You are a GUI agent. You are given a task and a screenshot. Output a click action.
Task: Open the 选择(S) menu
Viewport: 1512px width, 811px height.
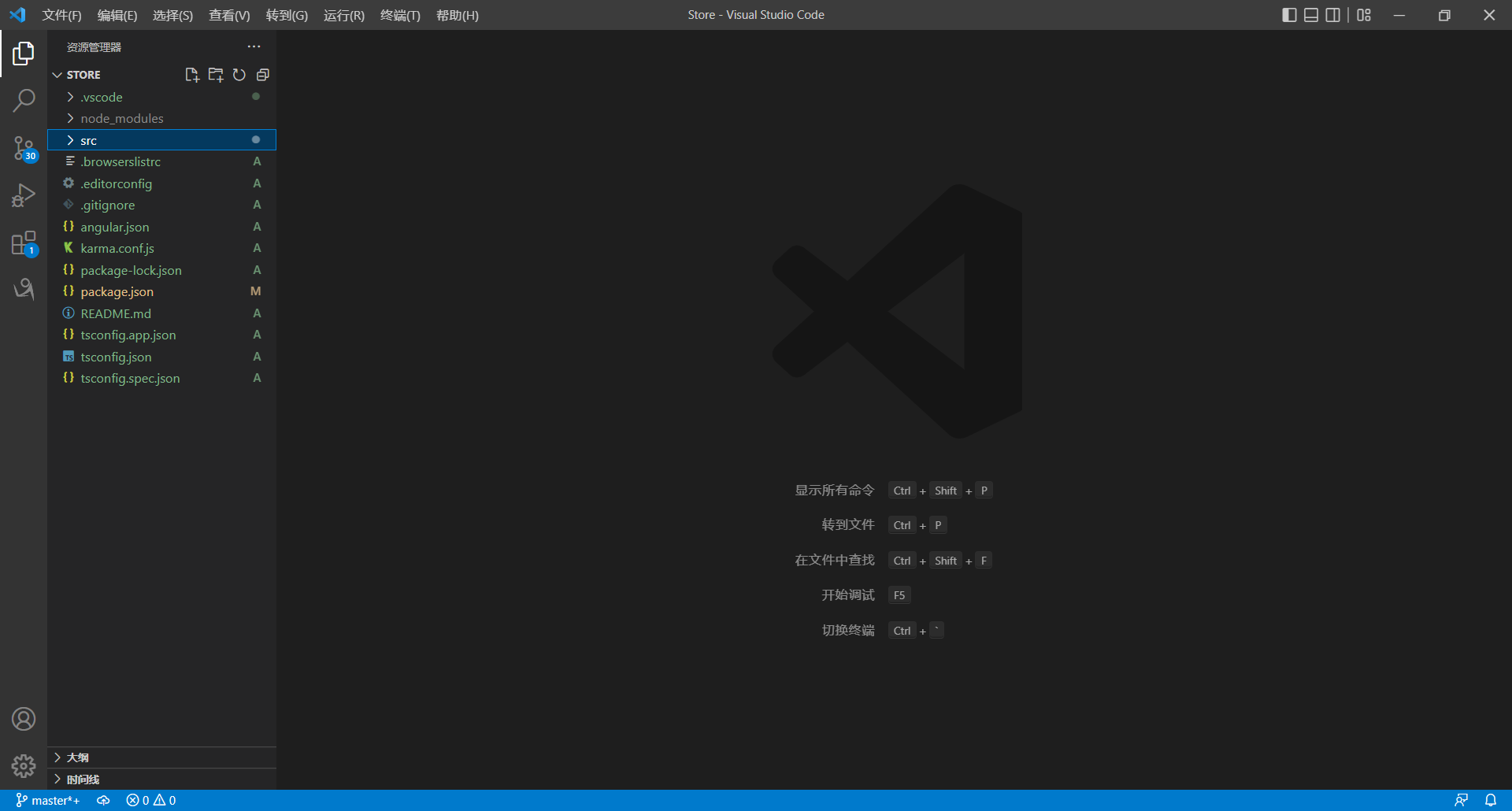pyautogui.click(x=172, y=15)
